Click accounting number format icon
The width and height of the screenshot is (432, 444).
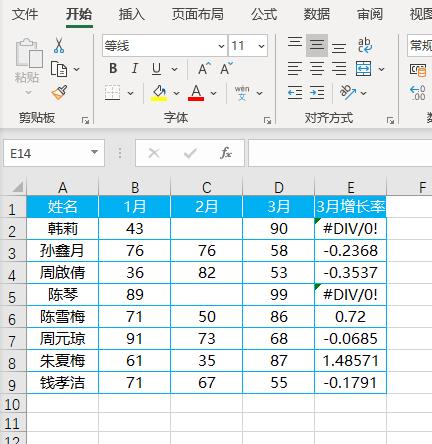pos(418,70)
